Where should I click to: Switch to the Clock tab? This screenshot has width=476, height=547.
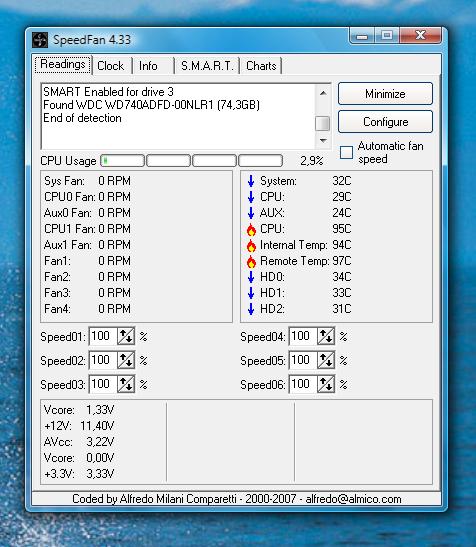pos(111,66)
